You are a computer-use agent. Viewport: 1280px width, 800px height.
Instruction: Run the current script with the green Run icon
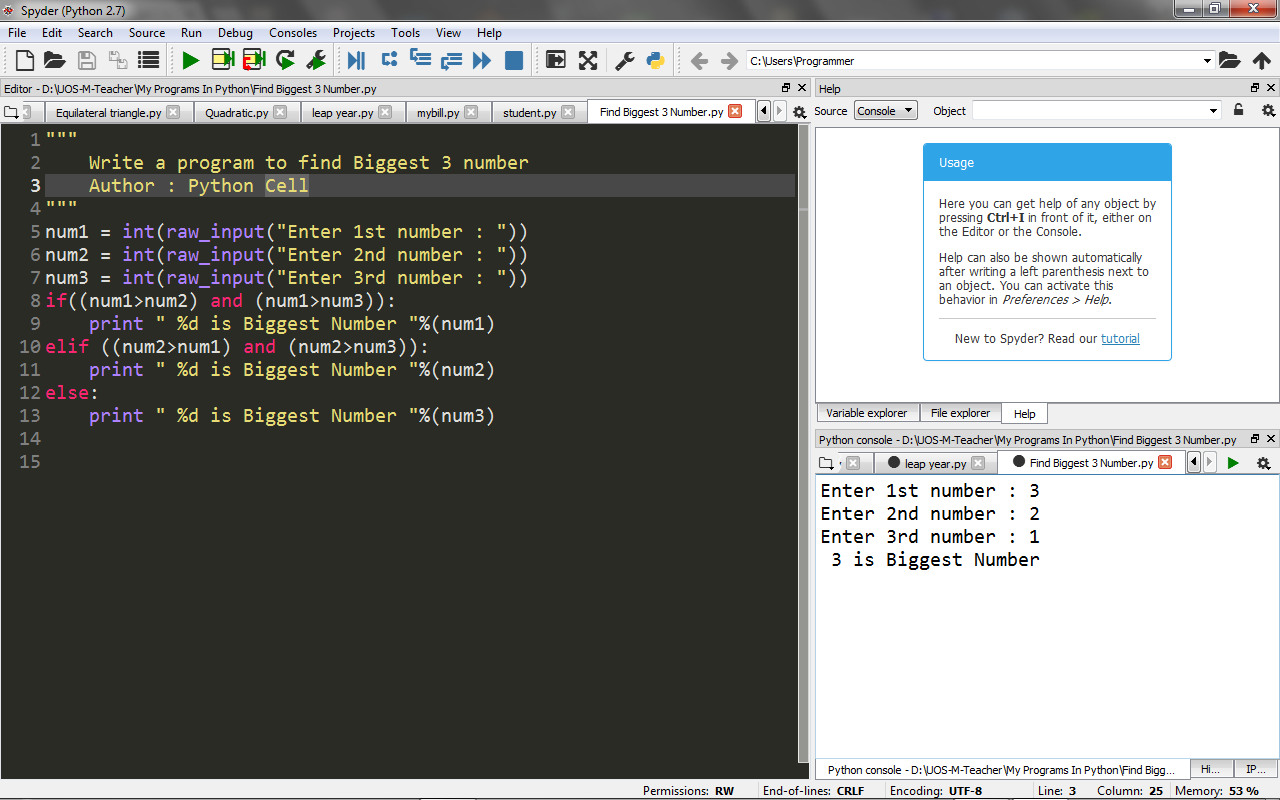pos(191,60)
